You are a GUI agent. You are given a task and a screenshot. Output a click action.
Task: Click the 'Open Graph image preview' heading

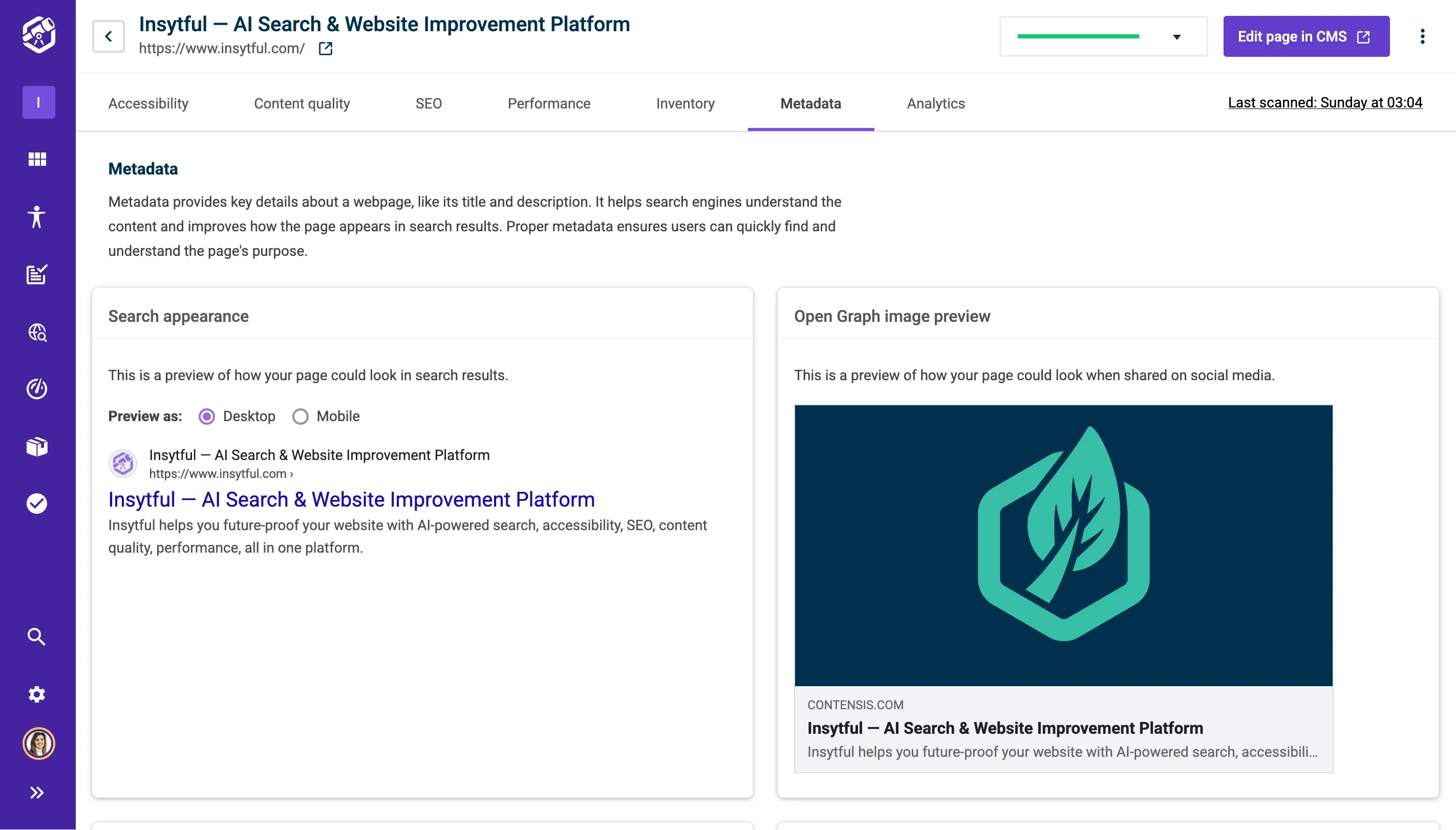point(892,316)
